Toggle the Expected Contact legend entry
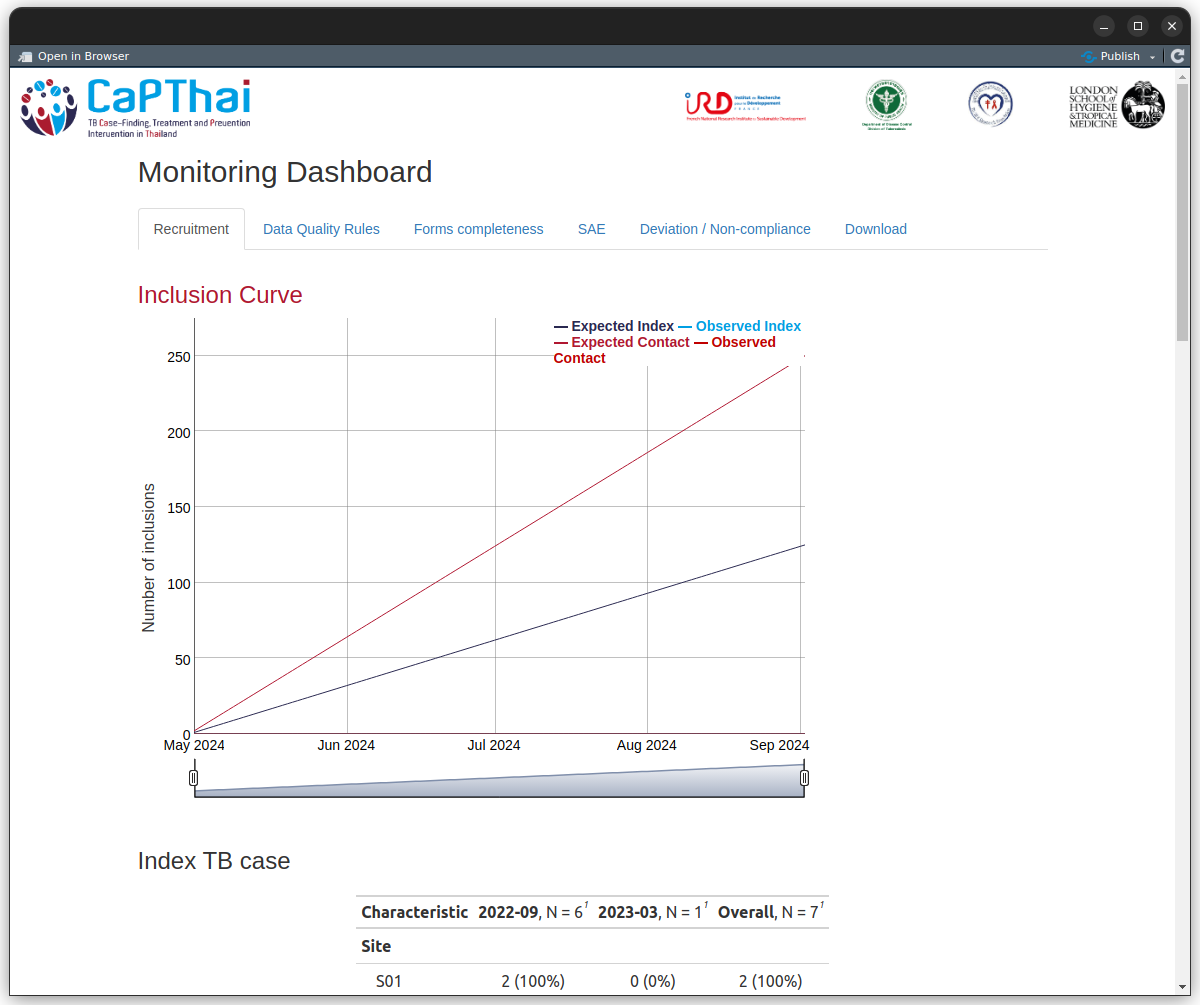The width and height of the screenshot is (1200, 1005). coord(621,342)
